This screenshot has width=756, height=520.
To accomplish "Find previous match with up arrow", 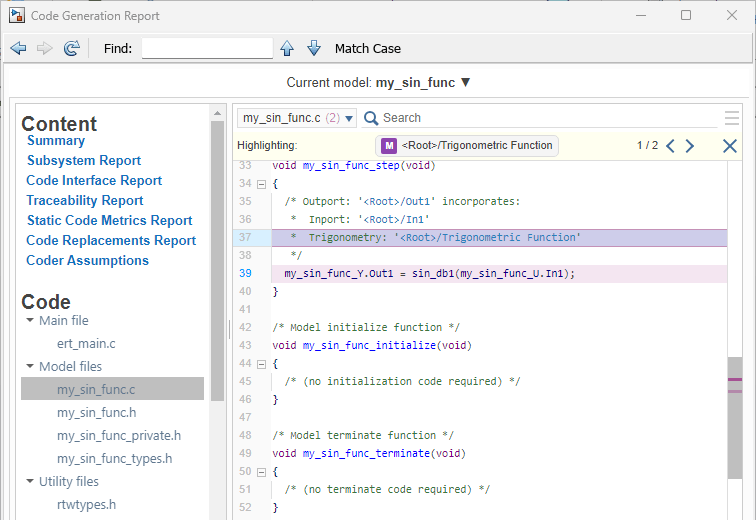I will tap(287, 48).
